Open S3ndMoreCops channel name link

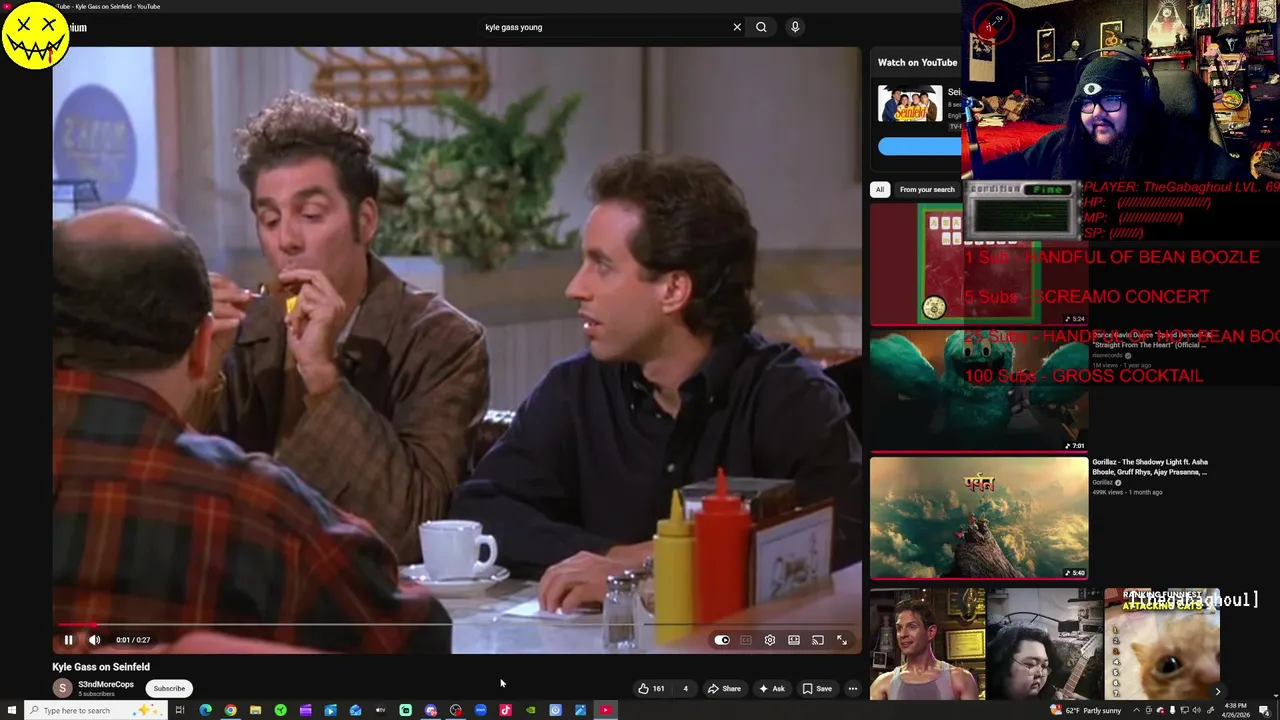tap(106, 684)
